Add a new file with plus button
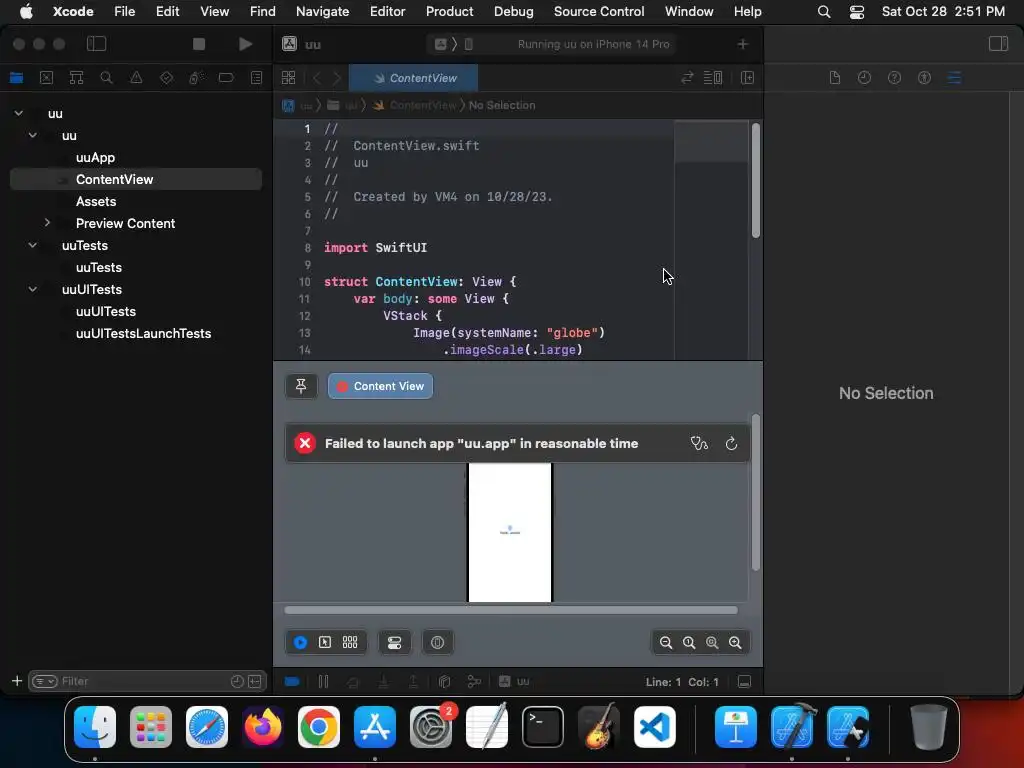 [x=17, y=681]
